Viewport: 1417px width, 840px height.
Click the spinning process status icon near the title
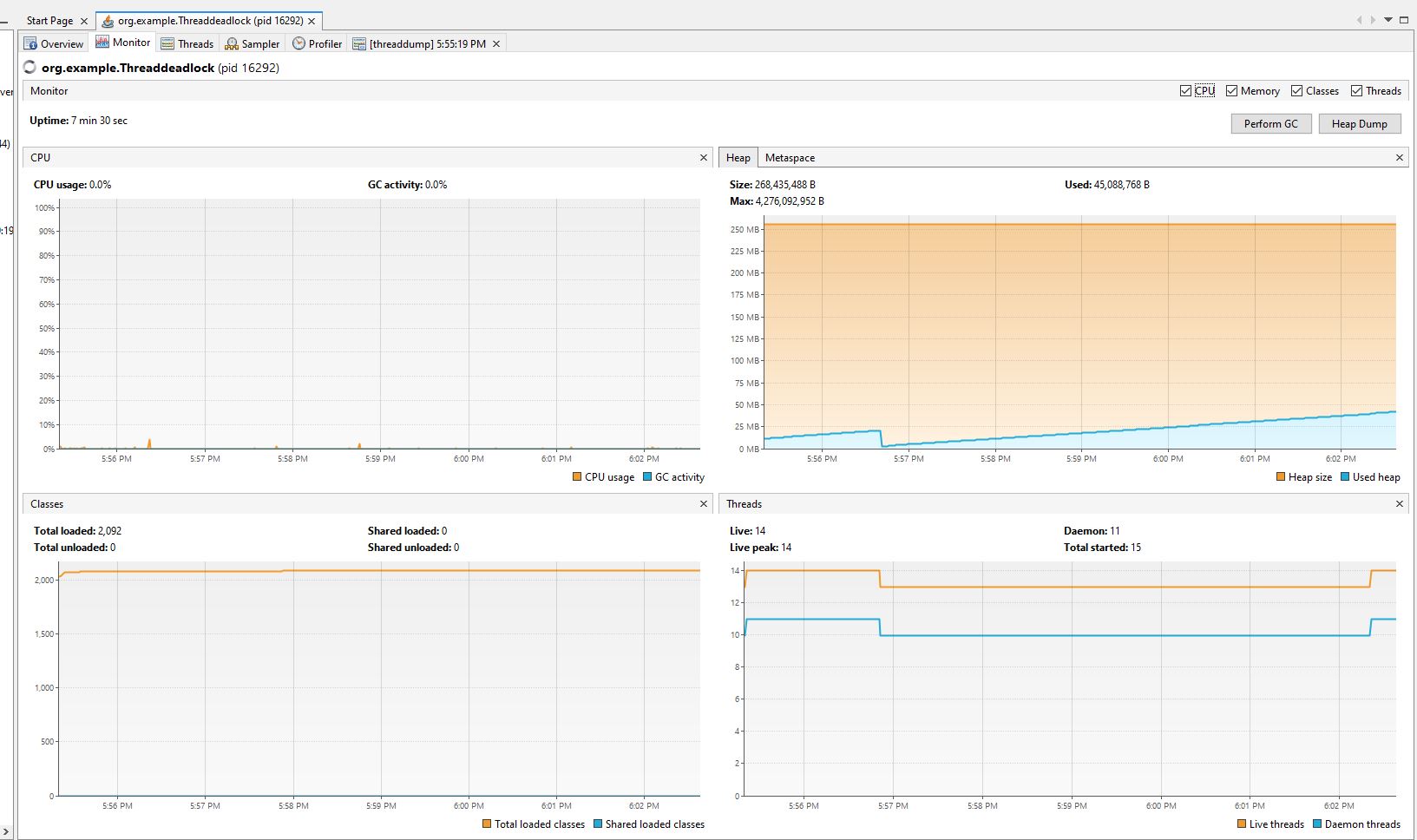point(30,68)
